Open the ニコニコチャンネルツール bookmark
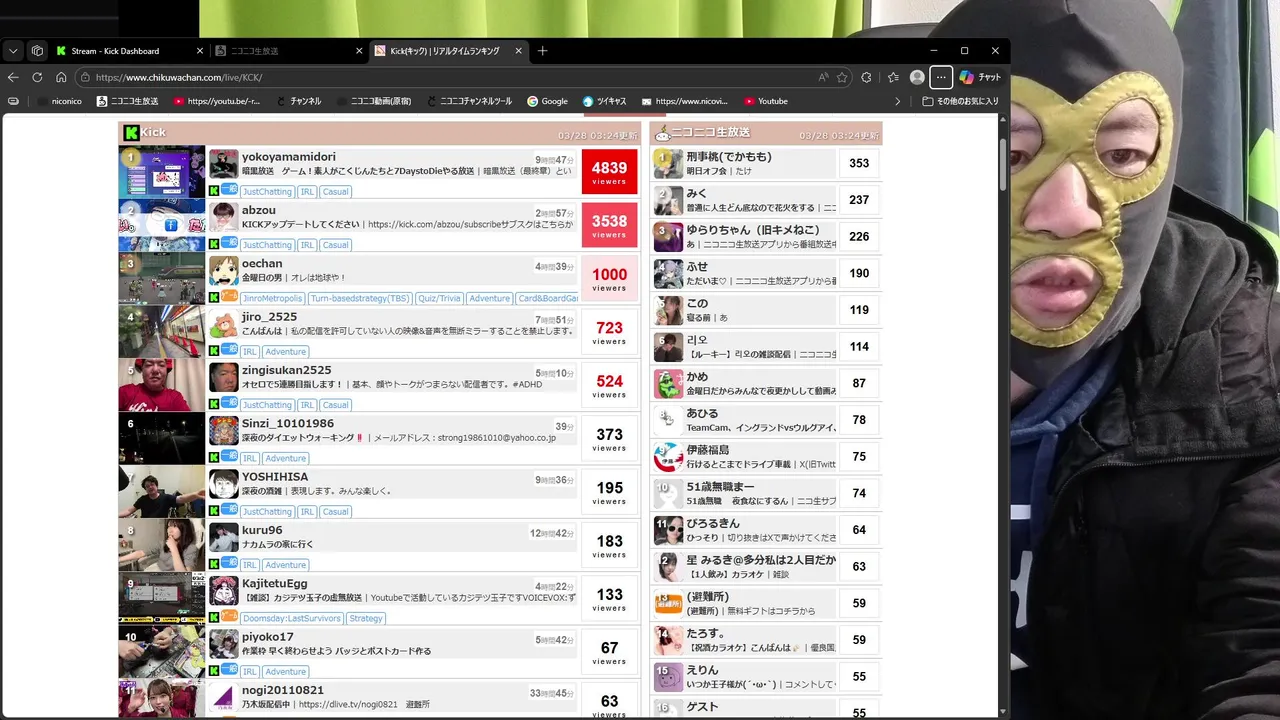 [x=469, y=101]
